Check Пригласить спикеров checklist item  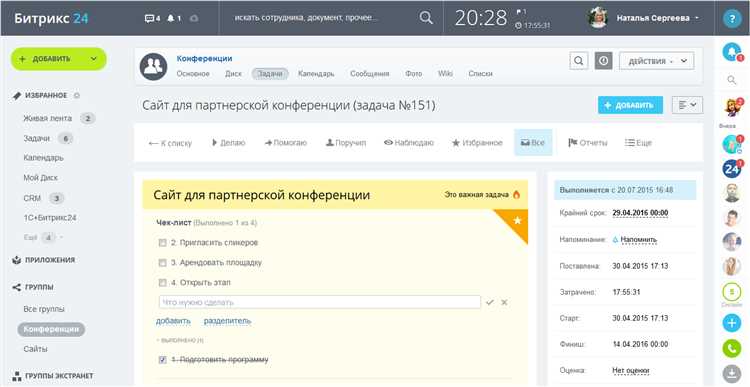pyautogui.click(x=163, y=243)
